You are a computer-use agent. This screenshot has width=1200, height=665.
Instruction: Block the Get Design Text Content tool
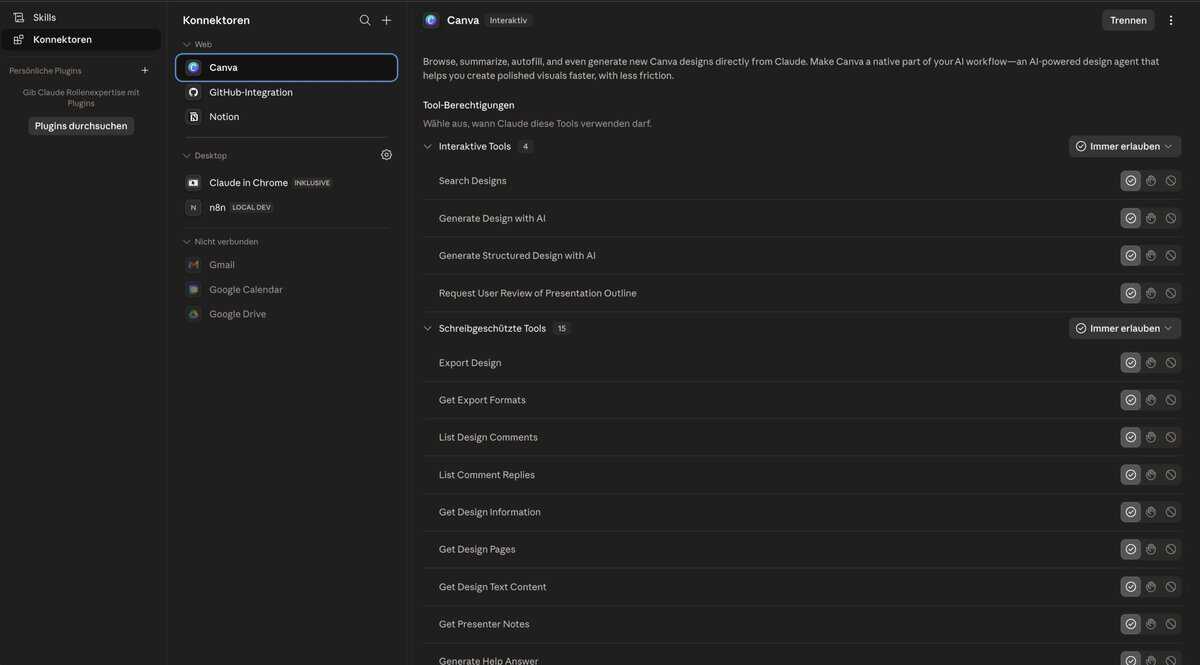pos(1171,587)
